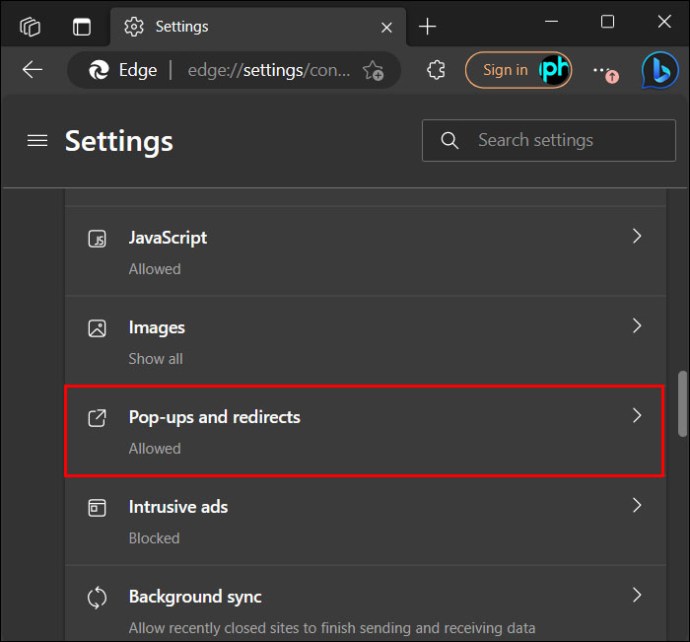The width and height of the screenshot is (690, 642).
Task: Click the Edge logo in address bar
Action: click(99, 70)
